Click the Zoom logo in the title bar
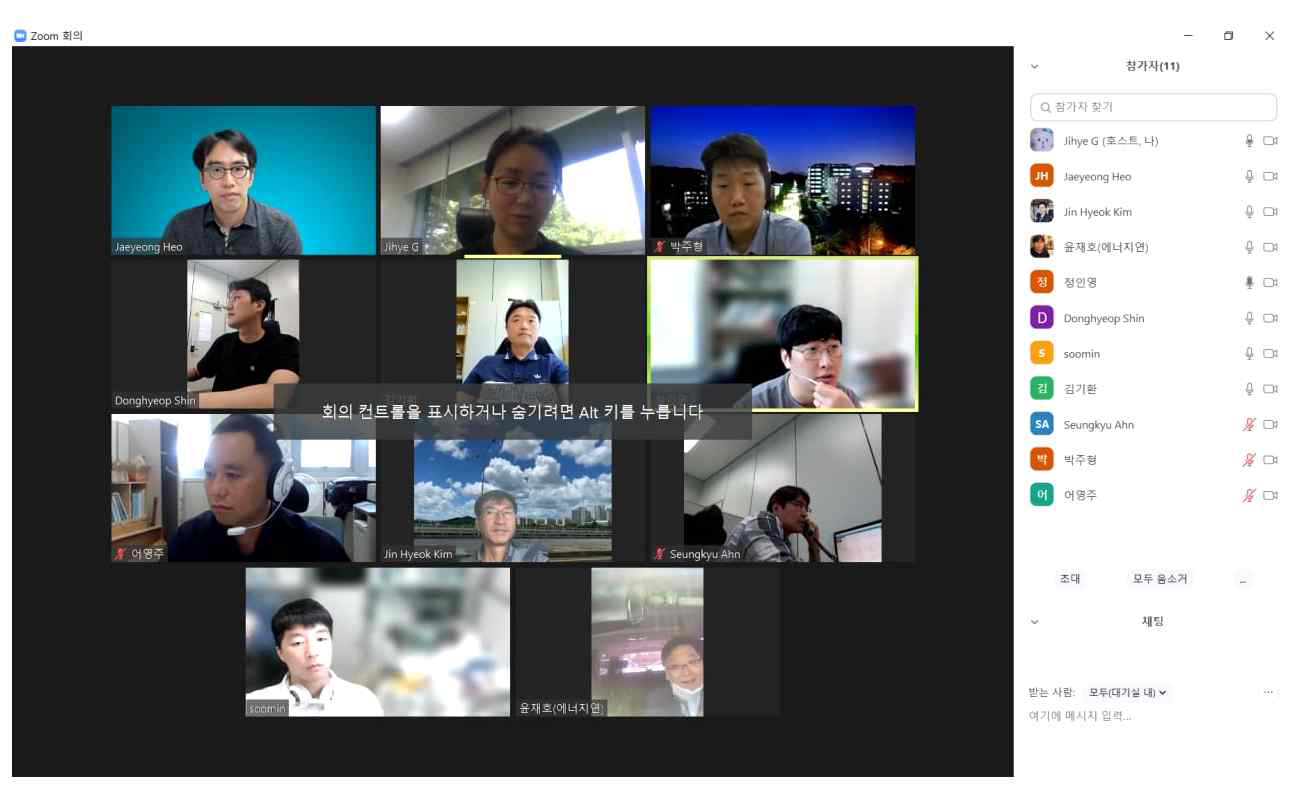This screenshot has width=1304, height=794. [19, 36]
